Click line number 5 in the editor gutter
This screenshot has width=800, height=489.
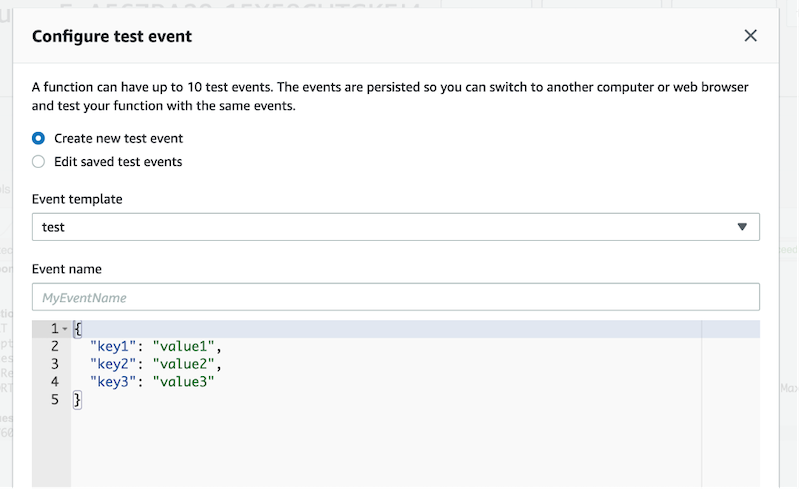[55, 400]
